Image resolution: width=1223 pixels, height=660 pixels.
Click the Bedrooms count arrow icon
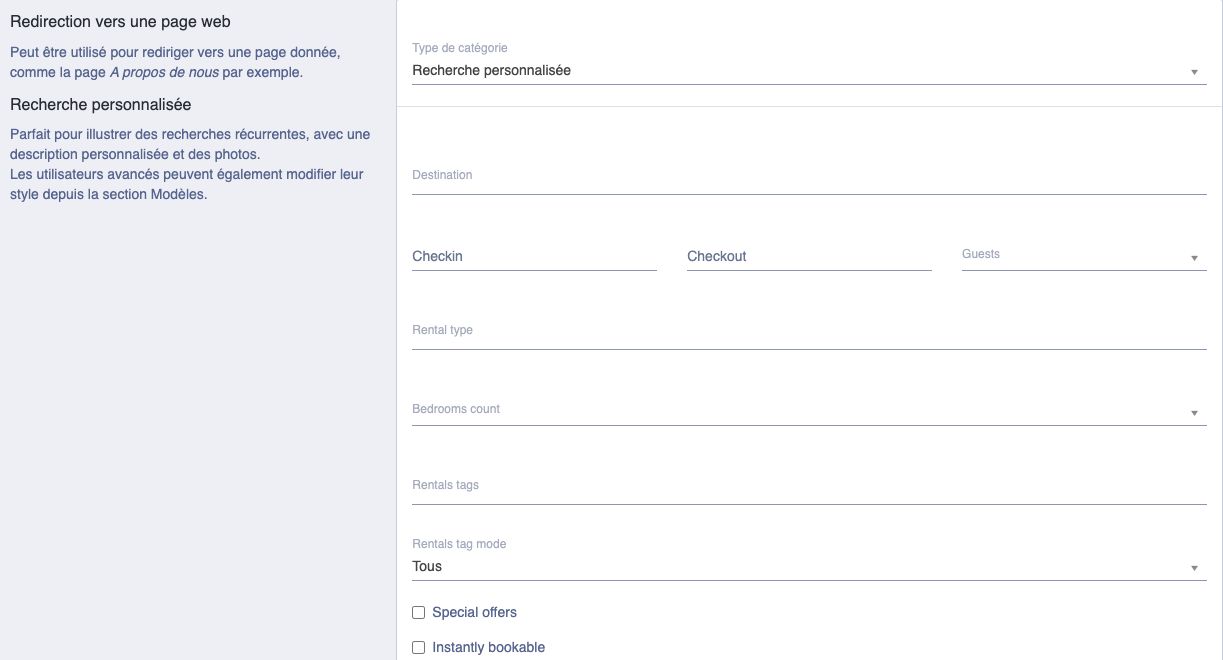coord(1194,414)
